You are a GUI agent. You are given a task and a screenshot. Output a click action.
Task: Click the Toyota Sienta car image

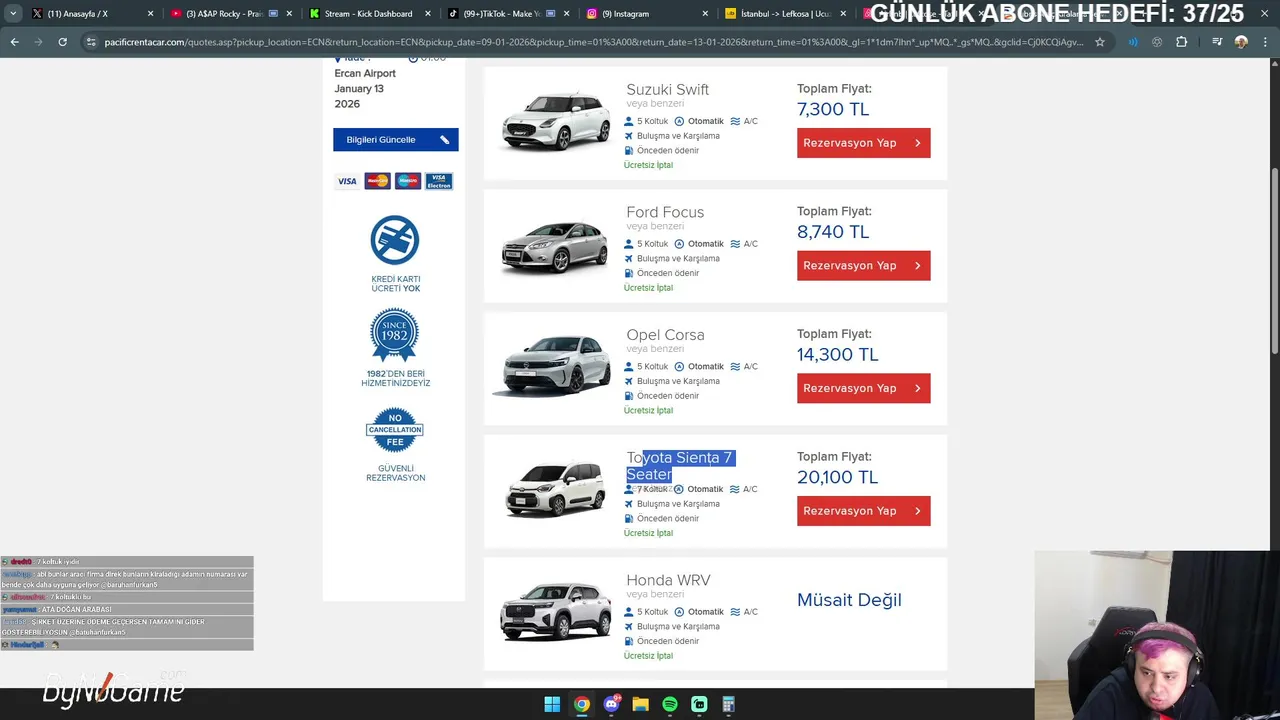pos(555,490)
